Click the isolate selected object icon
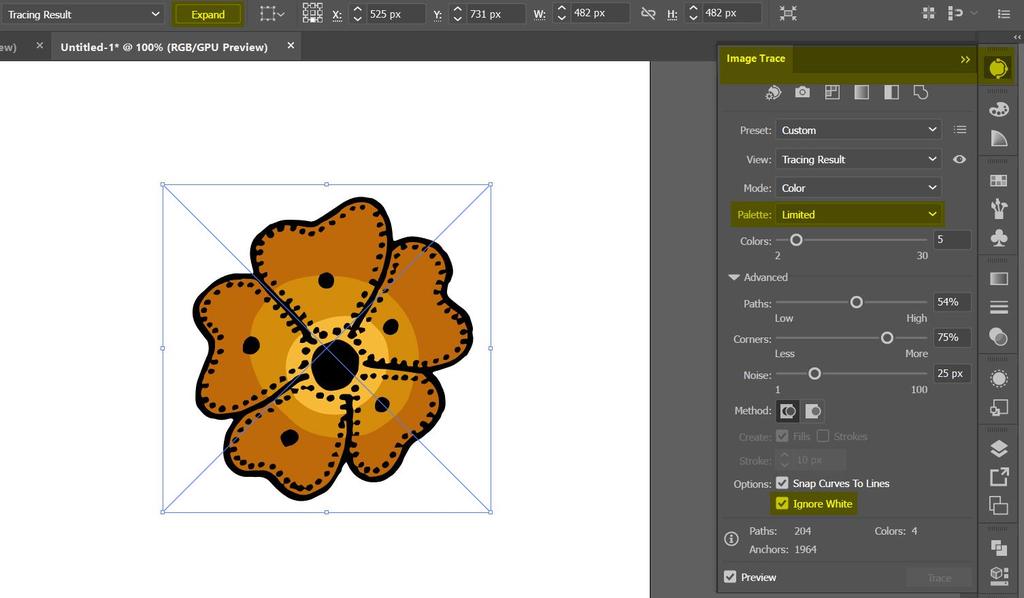The width and height of the screenshot is (1024, 598). [x=788, y=13]
